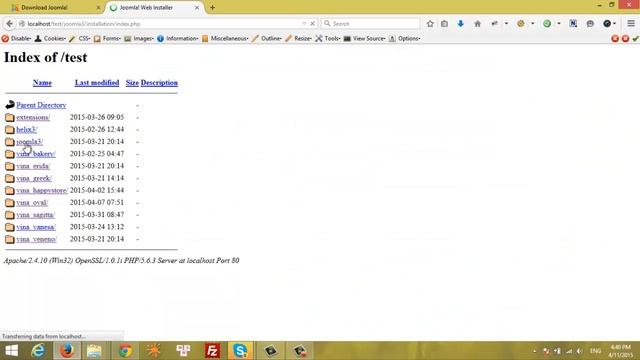Image resolution: width=640 pixels, height=360 pixels.
Task: Select the Joomla! Web Installer tab
Action: 154,7
